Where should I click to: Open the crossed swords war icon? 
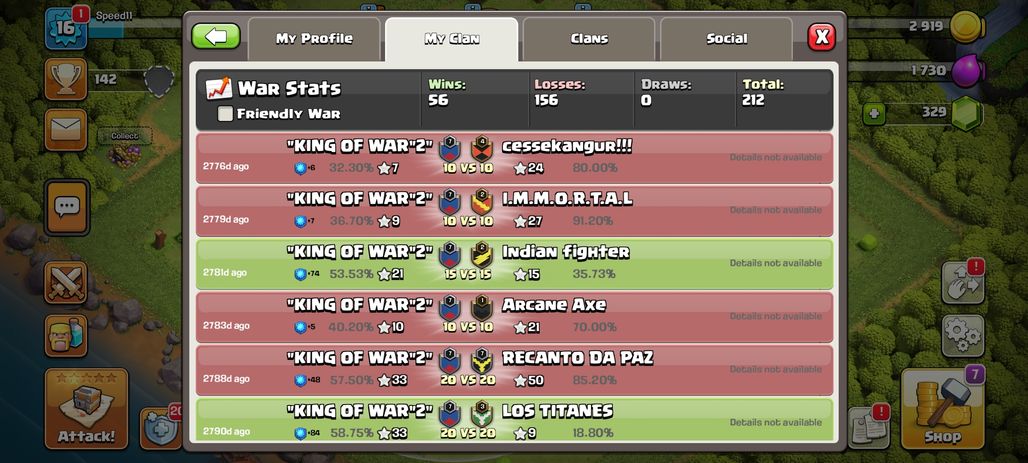(x=66, y=283)
